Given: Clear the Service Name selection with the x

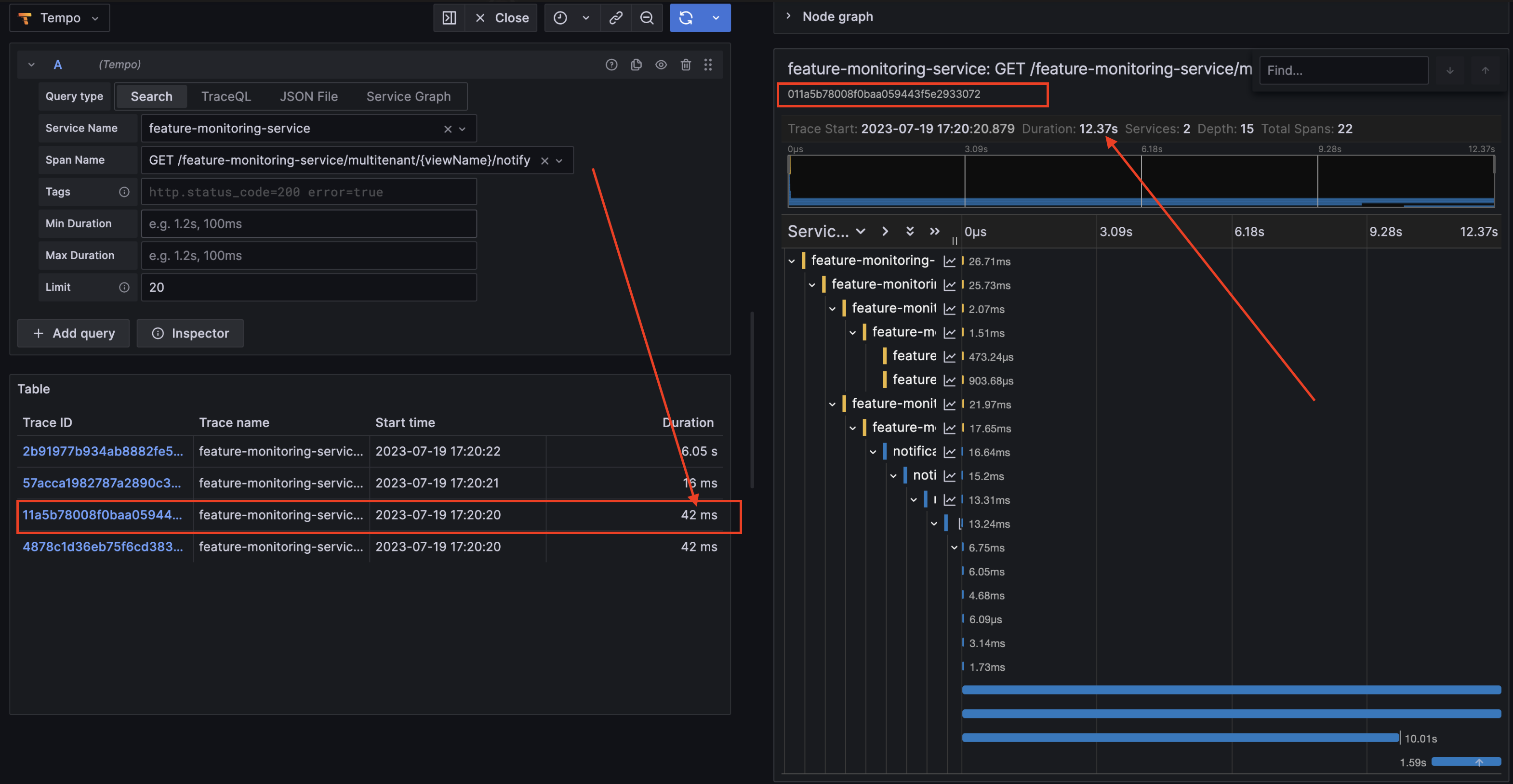Looking at the screenshot, I should click(x=448, y=128).
